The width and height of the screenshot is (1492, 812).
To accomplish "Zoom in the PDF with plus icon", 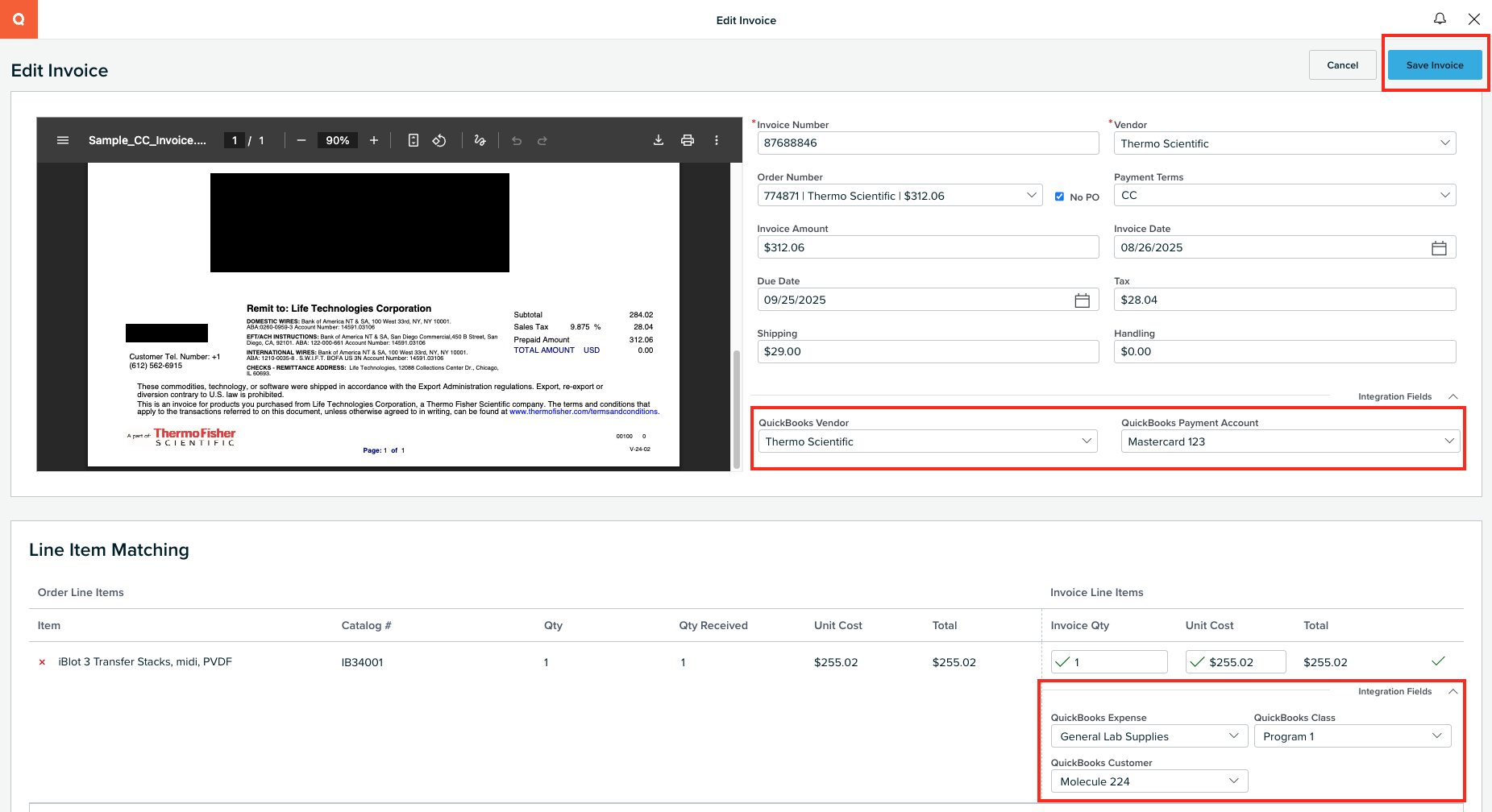I will coord(374,140).
